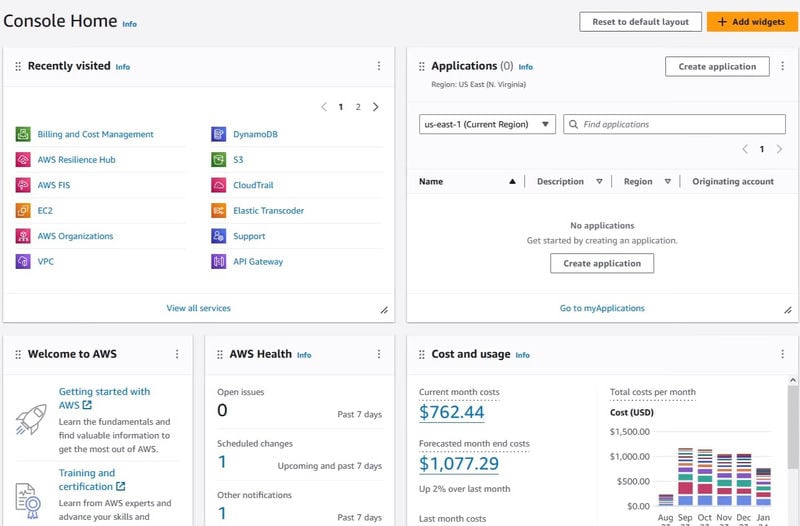Screen dimensions: 800x526
Task: Go to previous page of recently visited
Action: (x=323, y=107)
